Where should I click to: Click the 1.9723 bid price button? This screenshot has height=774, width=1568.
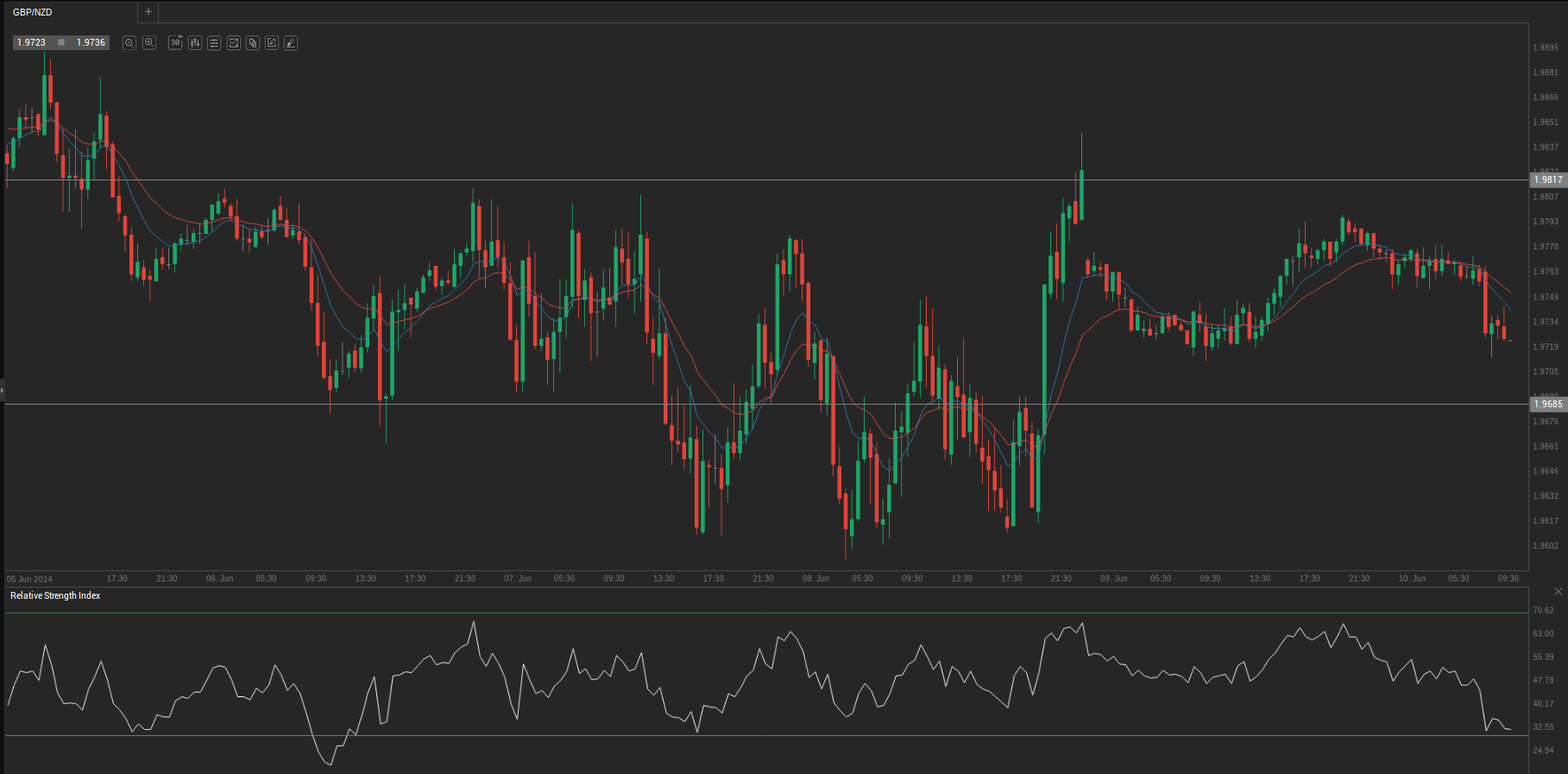click(32, 42)
